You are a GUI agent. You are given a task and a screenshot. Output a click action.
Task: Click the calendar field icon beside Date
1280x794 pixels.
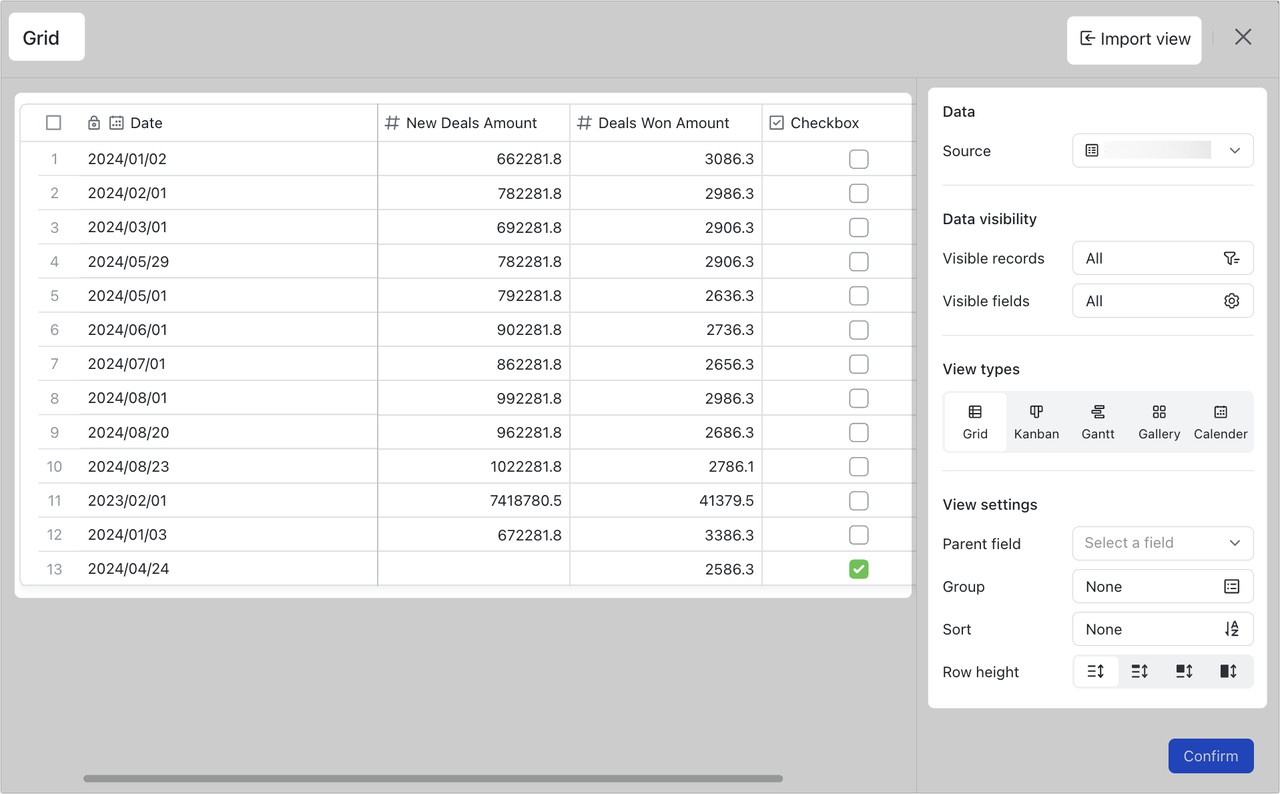pos(116,123)
